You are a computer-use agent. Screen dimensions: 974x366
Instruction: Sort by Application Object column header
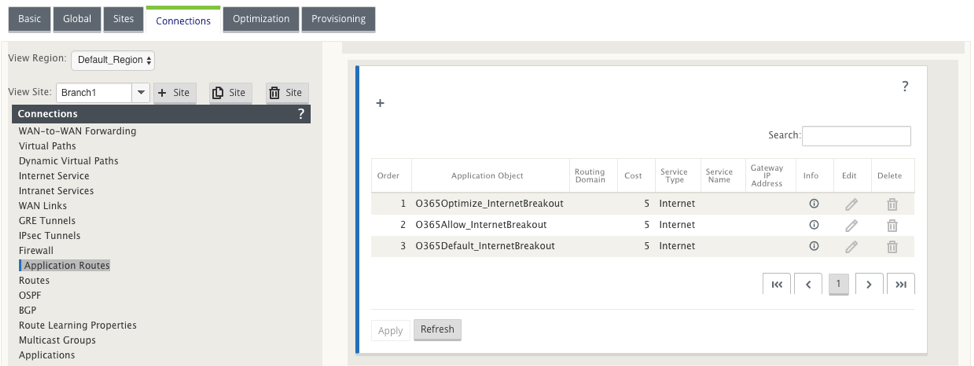(490, 176)
